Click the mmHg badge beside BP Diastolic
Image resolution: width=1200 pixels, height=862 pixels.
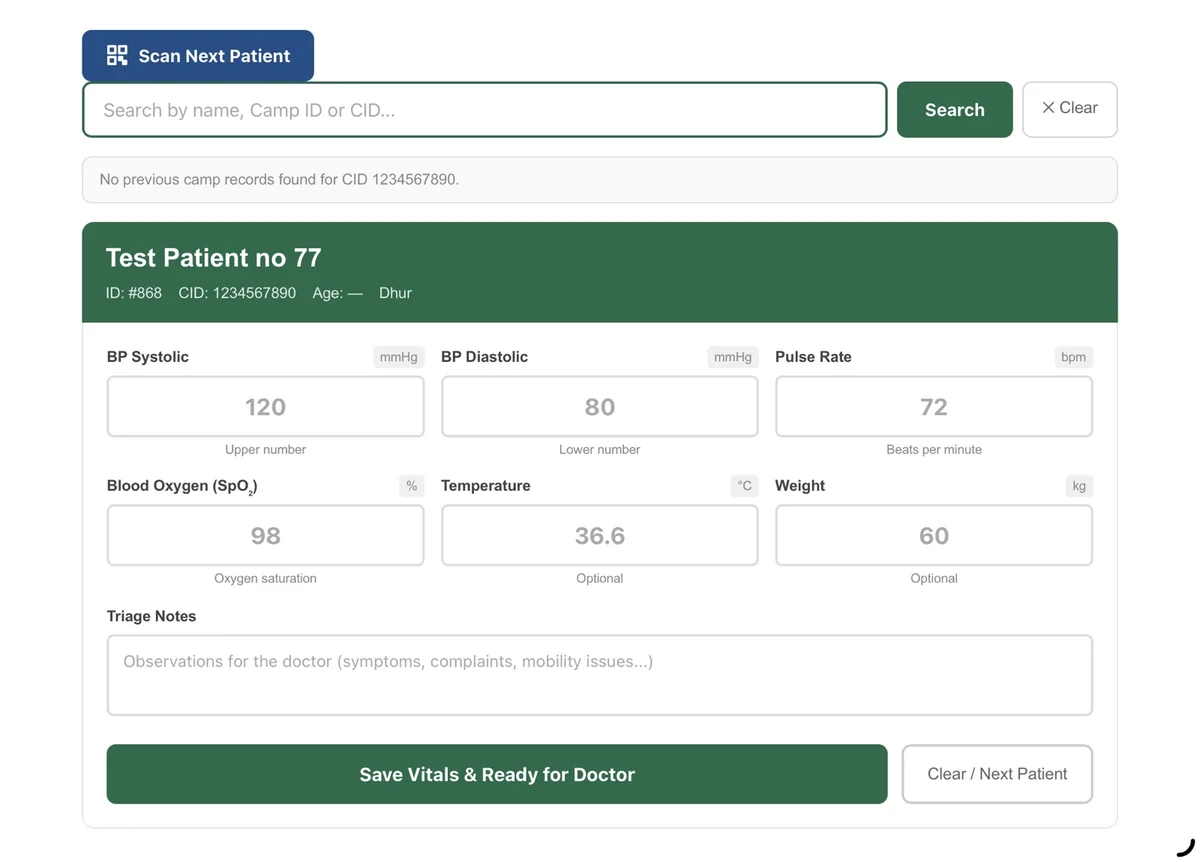(x=732, y=357)
